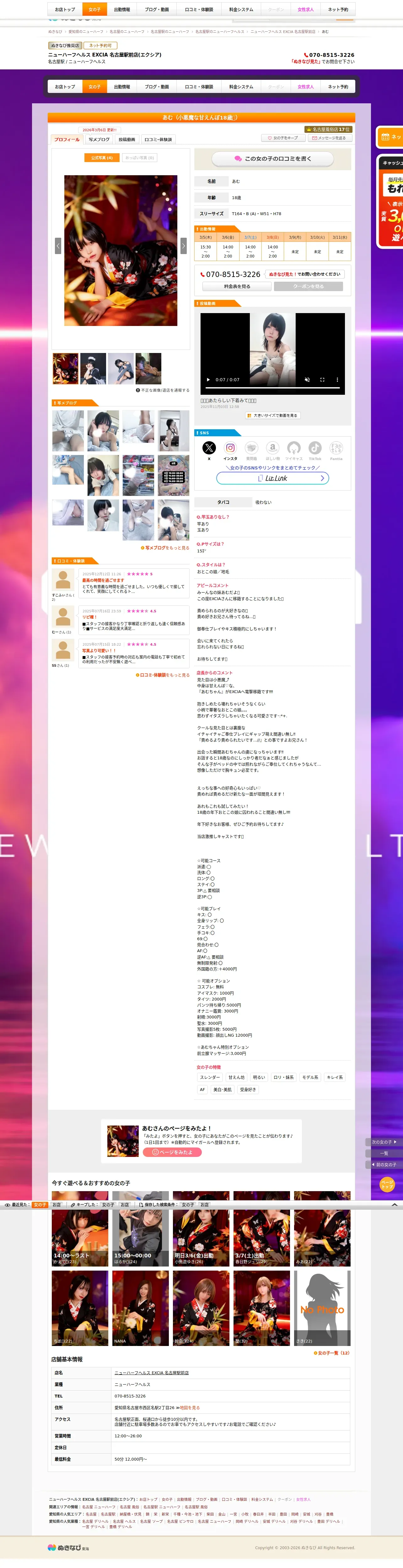The image size is (403, 1568).
Task: Click the greyed question box (質問箱) icon
Action: [251, 448]
